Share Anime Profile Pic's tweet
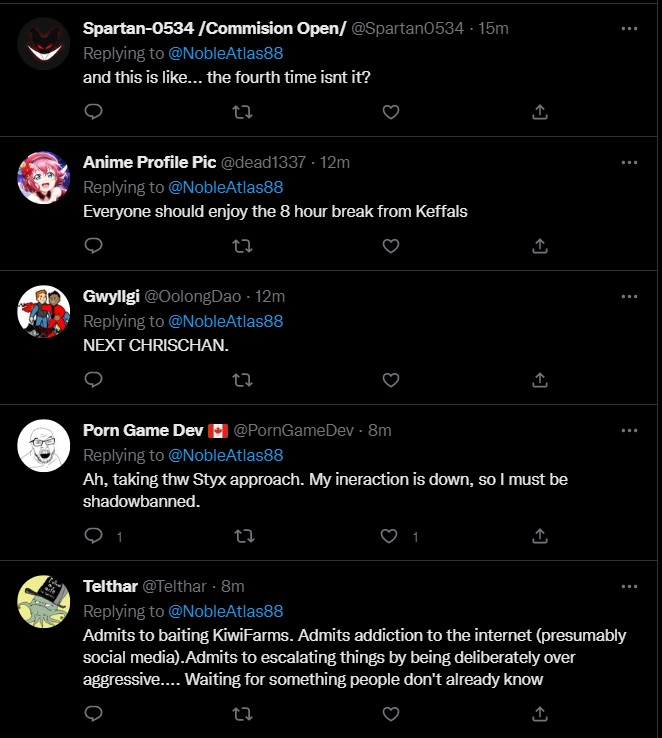The width and height of the screenshot is (662, 738). 540,246
